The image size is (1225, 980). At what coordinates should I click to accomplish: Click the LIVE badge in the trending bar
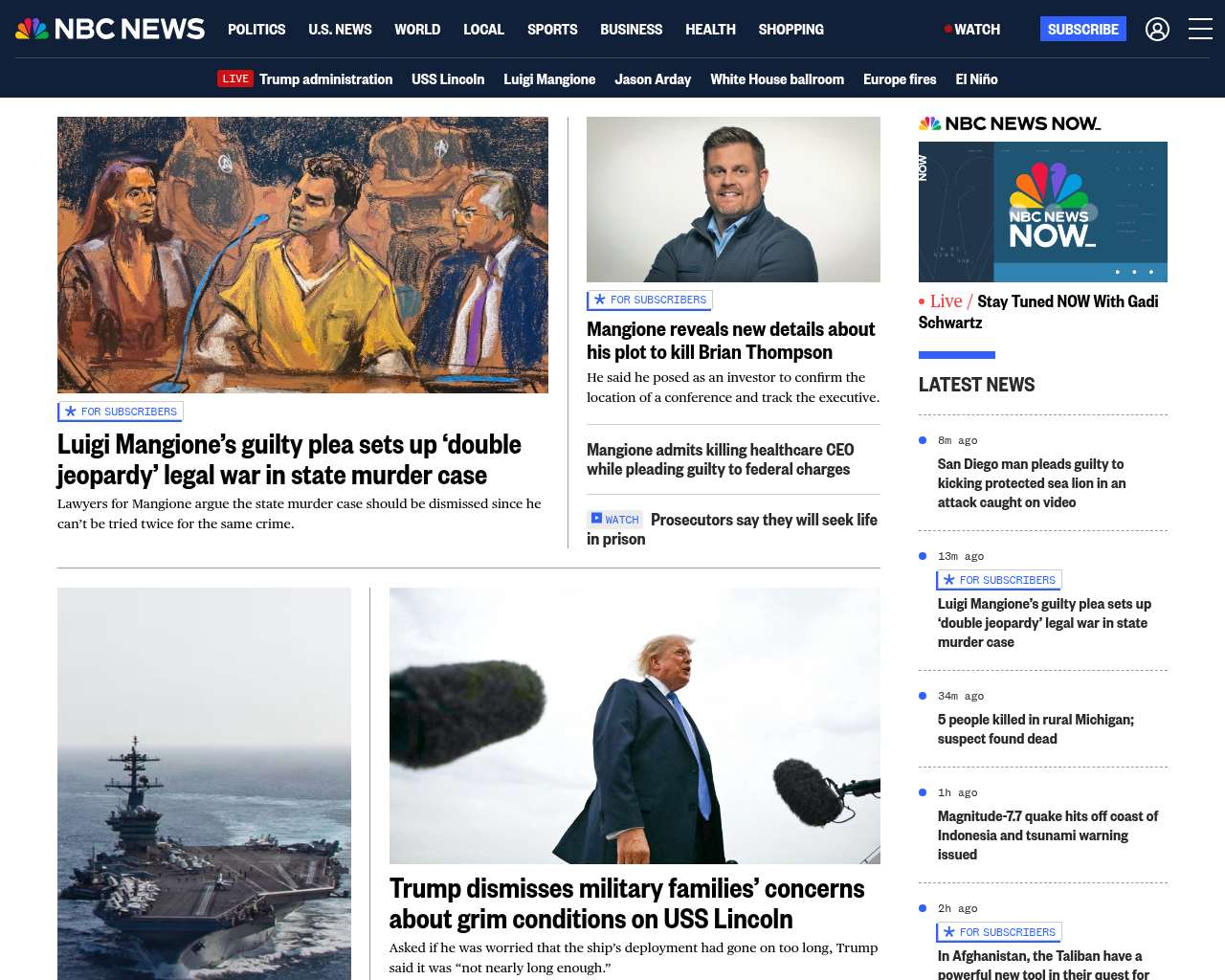pyautogui.click(x=235, y=79)
